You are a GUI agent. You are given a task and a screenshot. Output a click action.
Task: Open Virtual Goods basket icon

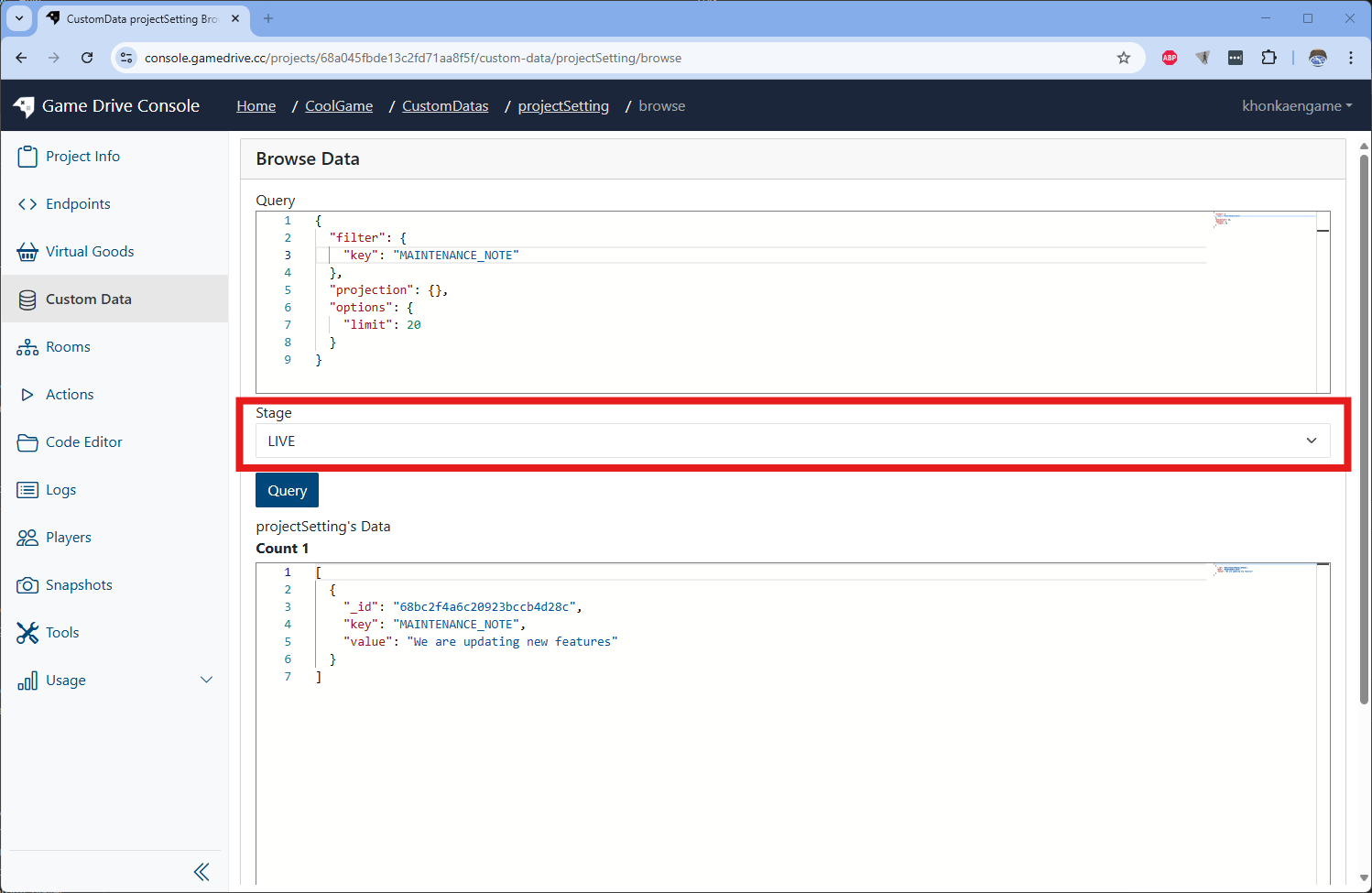(27, 252)
